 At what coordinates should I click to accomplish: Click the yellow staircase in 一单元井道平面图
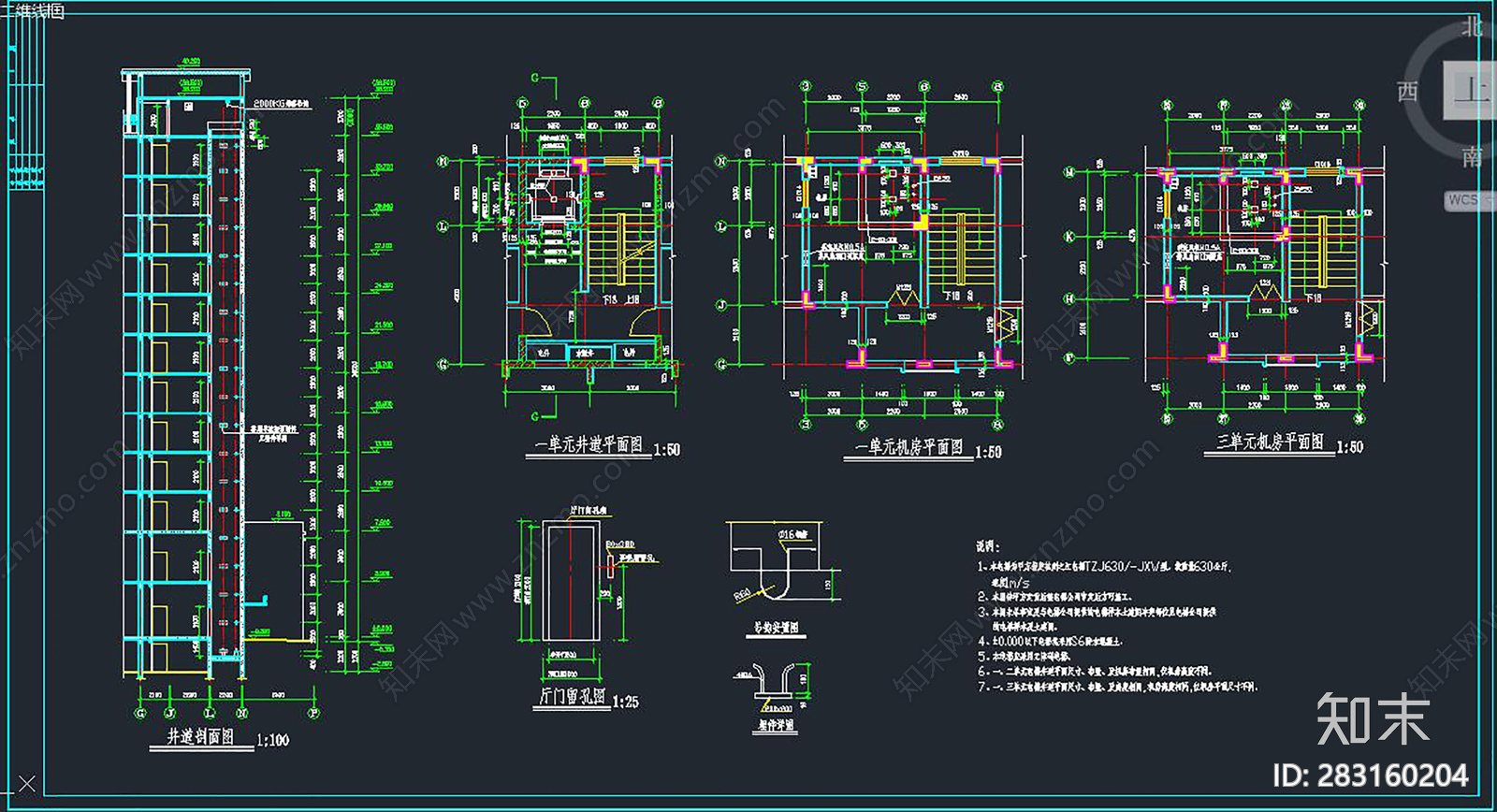616,250
